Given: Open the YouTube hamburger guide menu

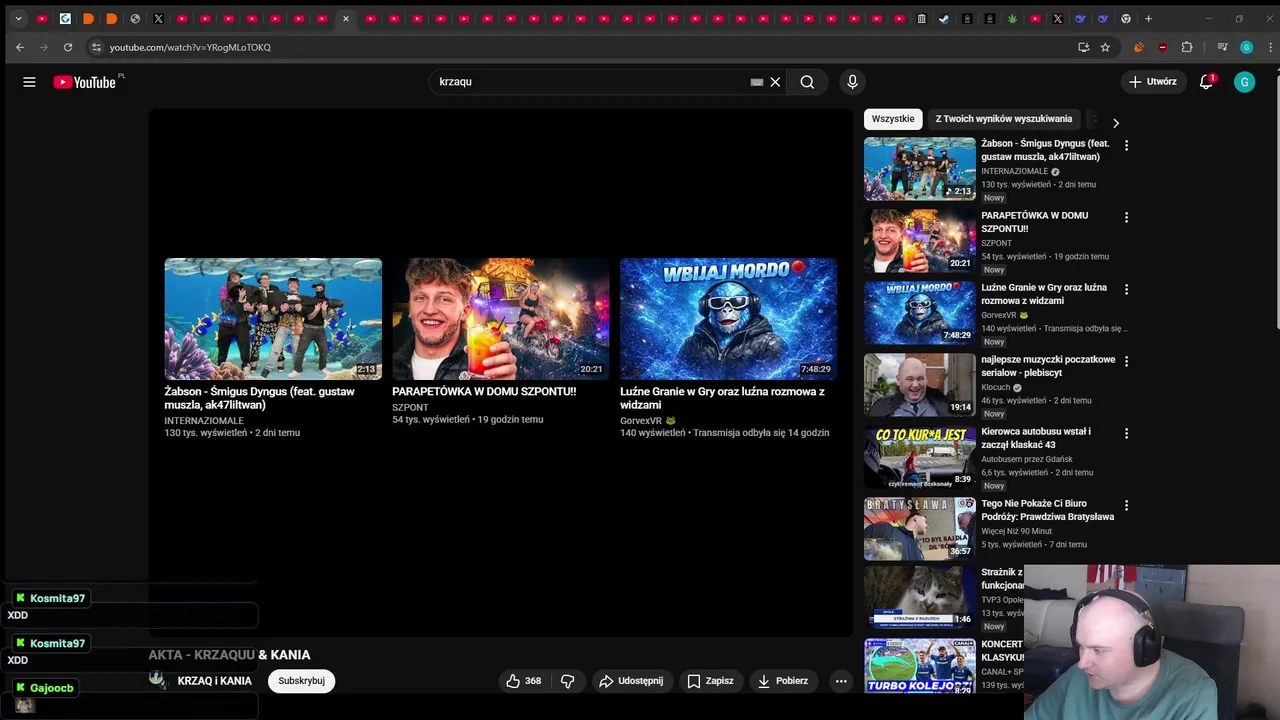Looking at the screenshot, I should [x=29, y=82].
